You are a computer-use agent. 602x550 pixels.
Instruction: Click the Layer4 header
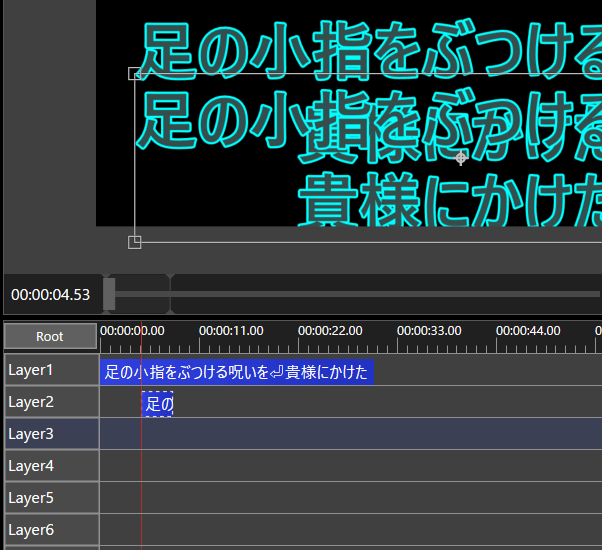[50, 466]
